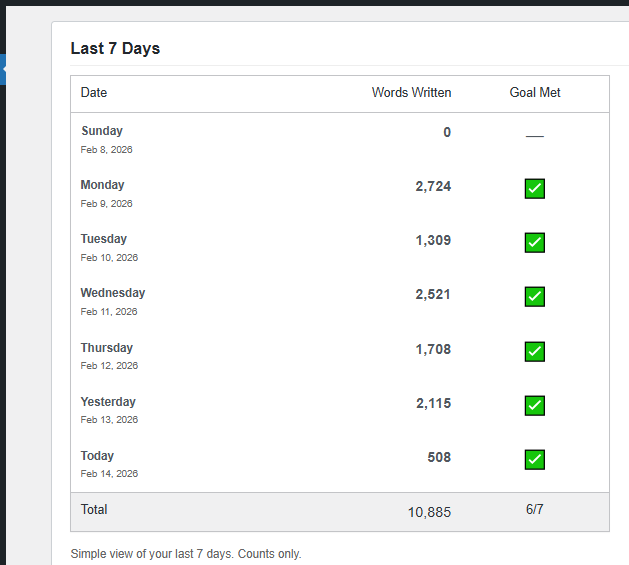Click the Words Written column header

411,93
